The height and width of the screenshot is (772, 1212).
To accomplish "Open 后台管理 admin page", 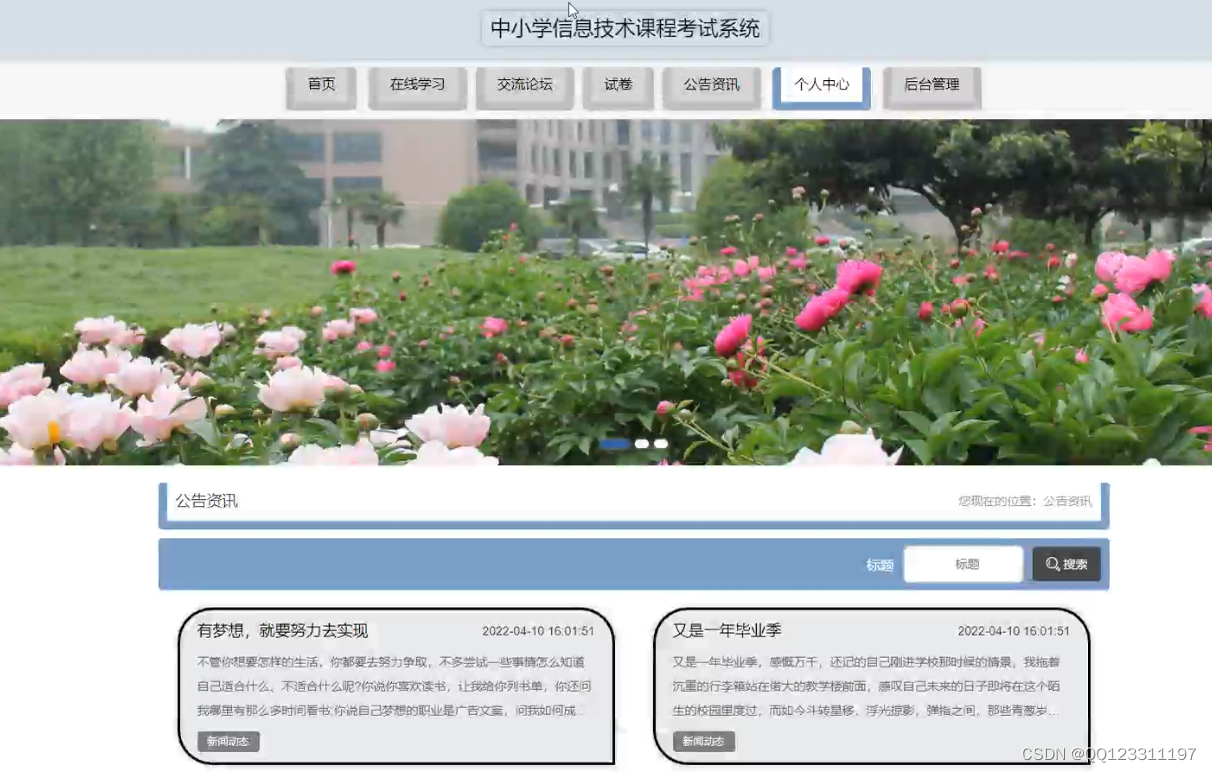I will point(932,87).
